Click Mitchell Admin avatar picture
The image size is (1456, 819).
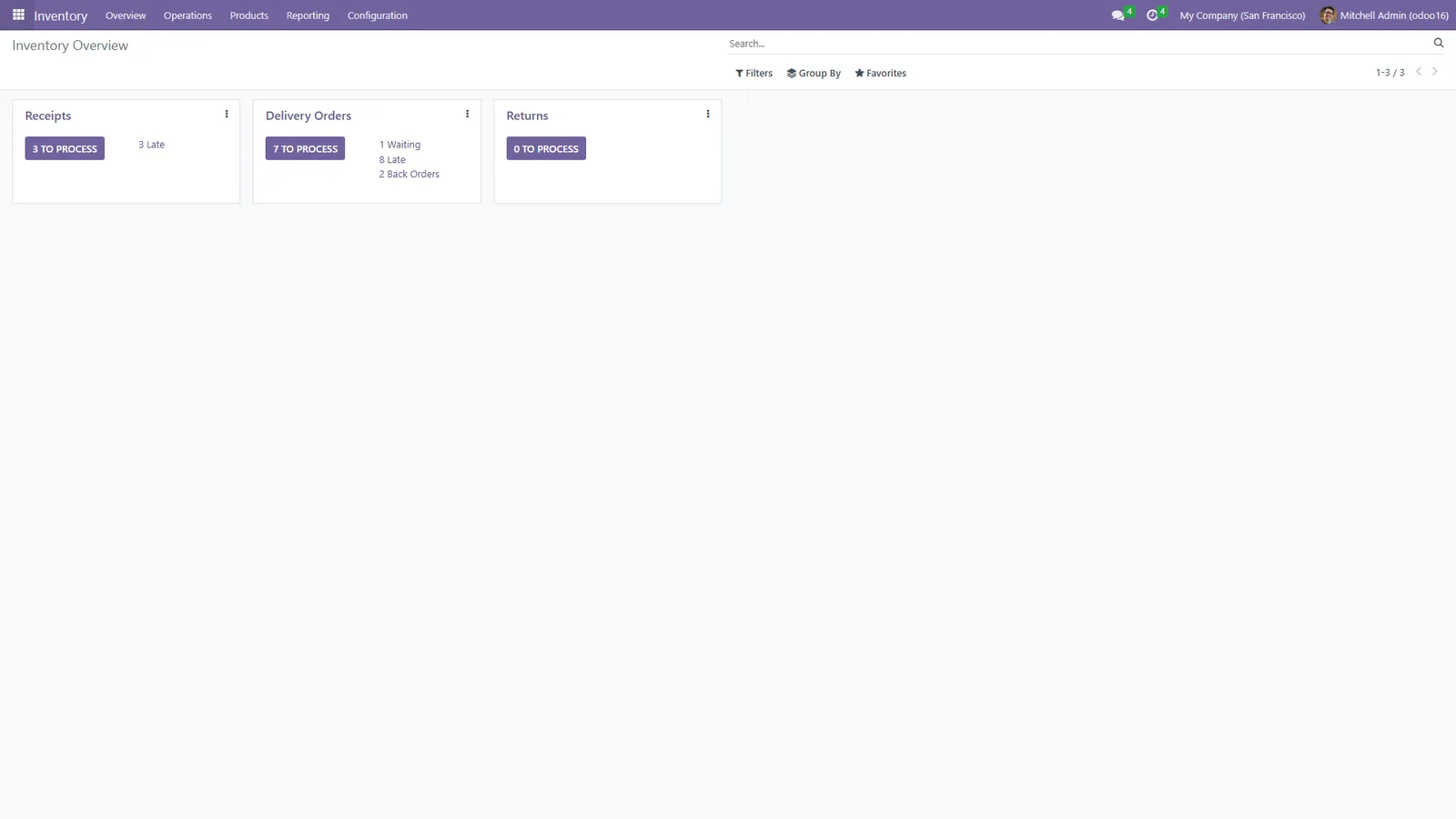click(x=1328, y=15)
